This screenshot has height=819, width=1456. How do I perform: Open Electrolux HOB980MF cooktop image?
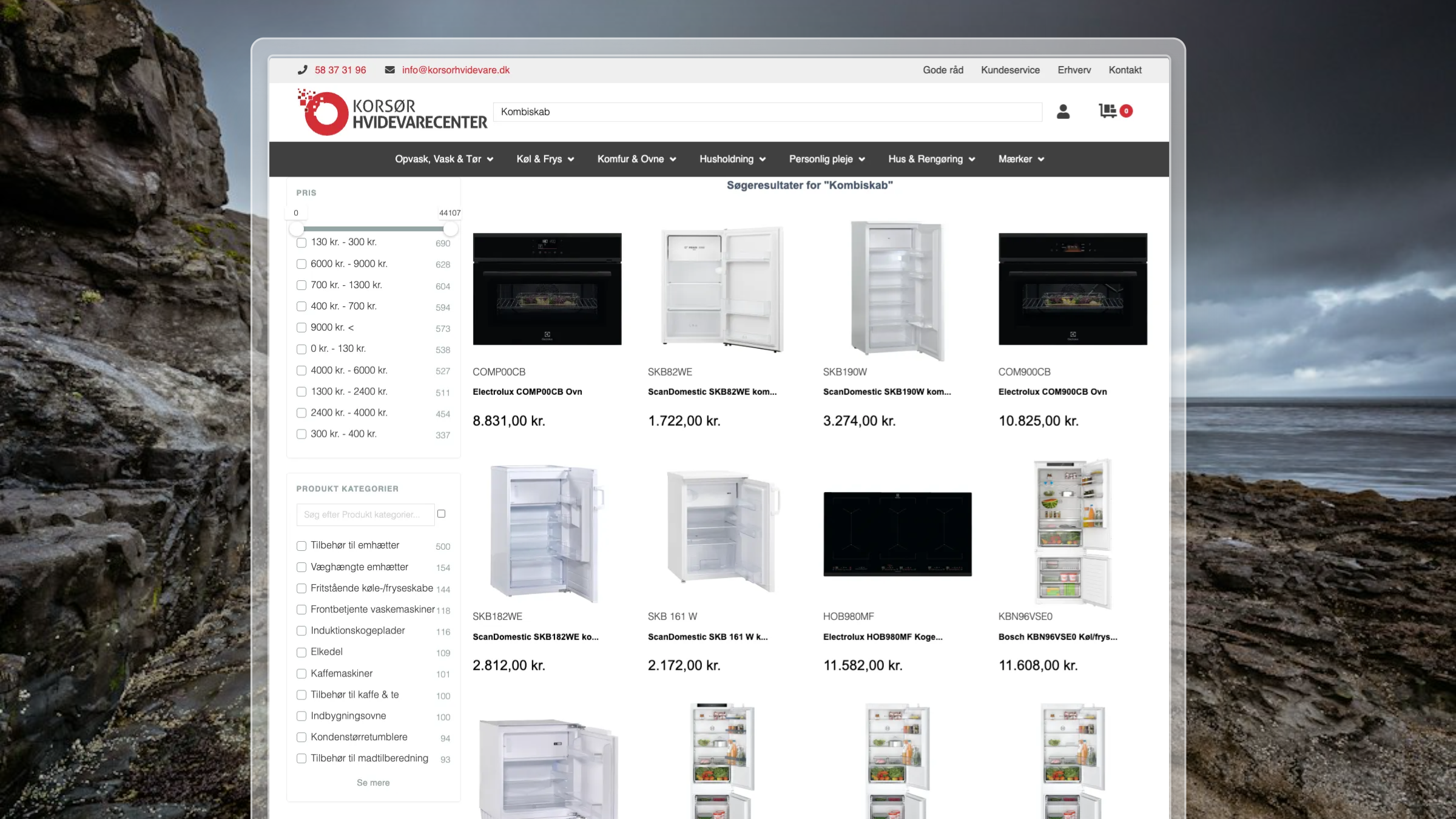pos(897,534)
